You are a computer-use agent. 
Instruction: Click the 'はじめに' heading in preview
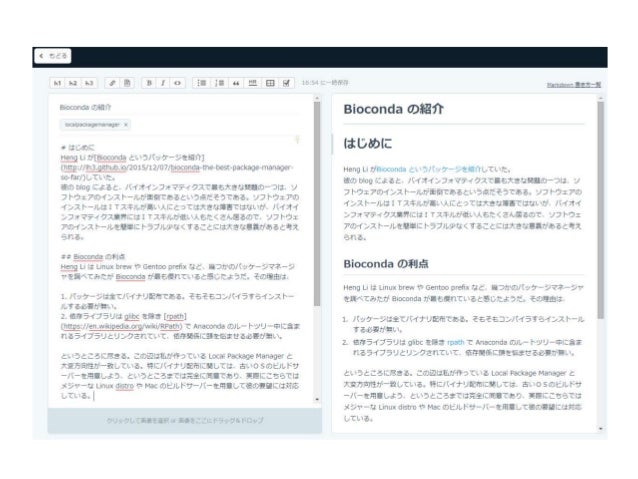coord(367,143)
